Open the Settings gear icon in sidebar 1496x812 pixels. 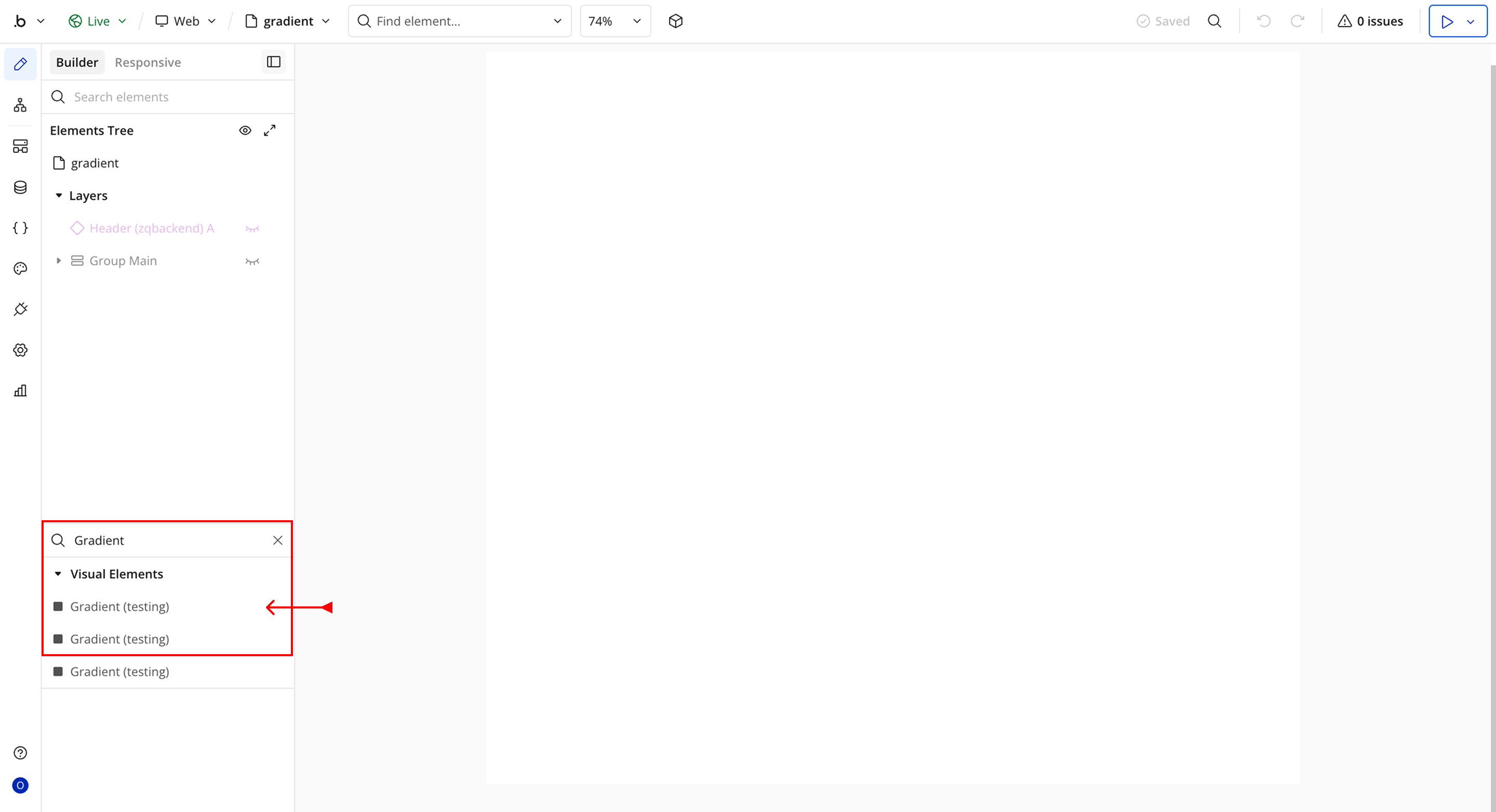(20, 350)
